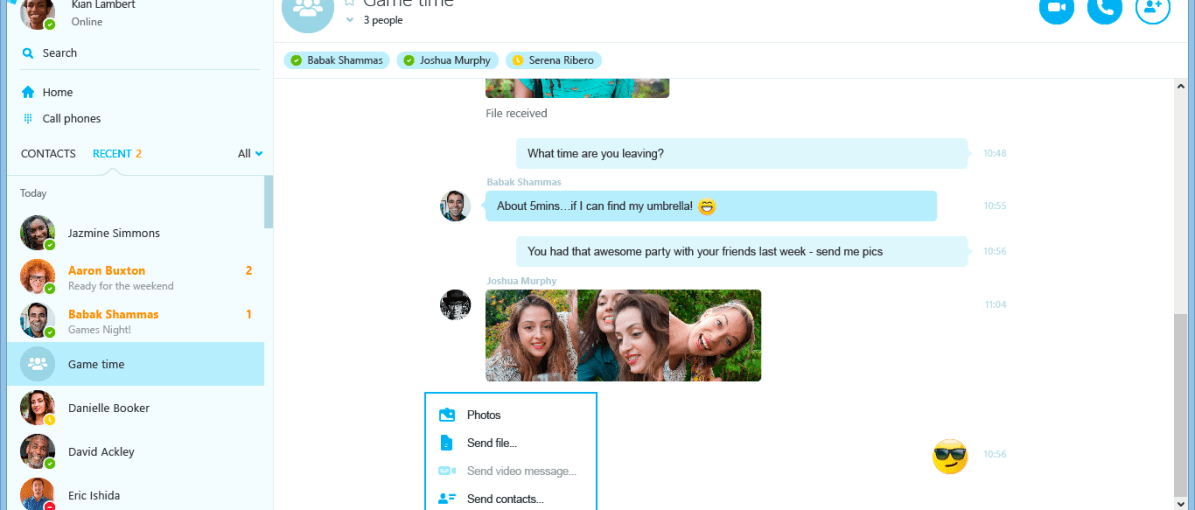
Task: Open Joshua Murphy's shared photo collage
Action: pos(623,335)
